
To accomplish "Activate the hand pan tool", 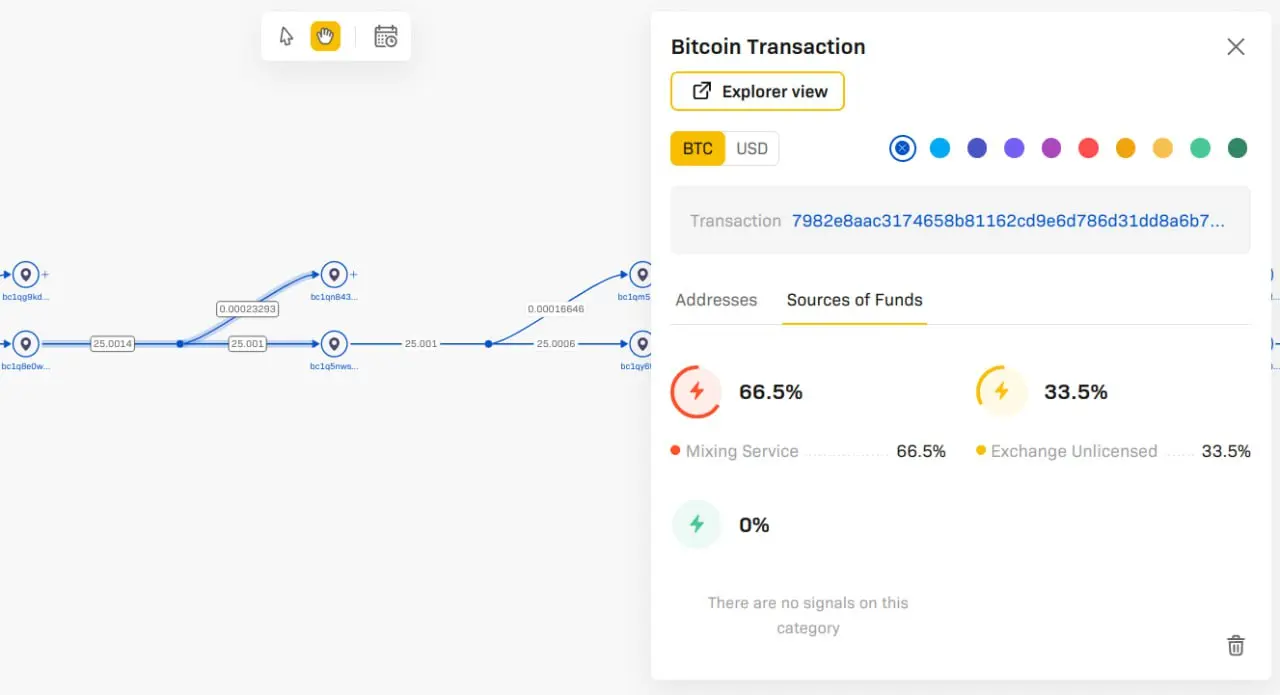I will click(x=325, y=37).
